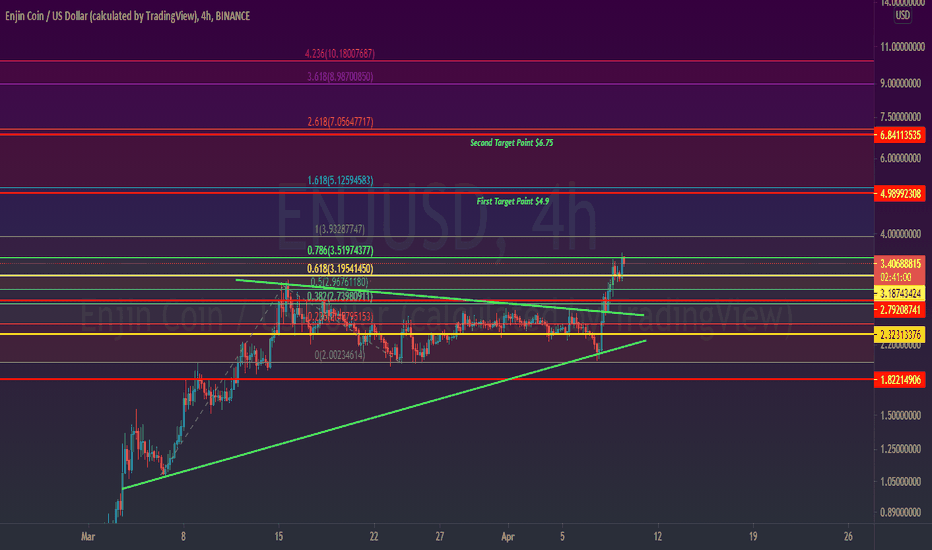
Task: Click the current price label 3.40688815
Action: coord(900,263)
